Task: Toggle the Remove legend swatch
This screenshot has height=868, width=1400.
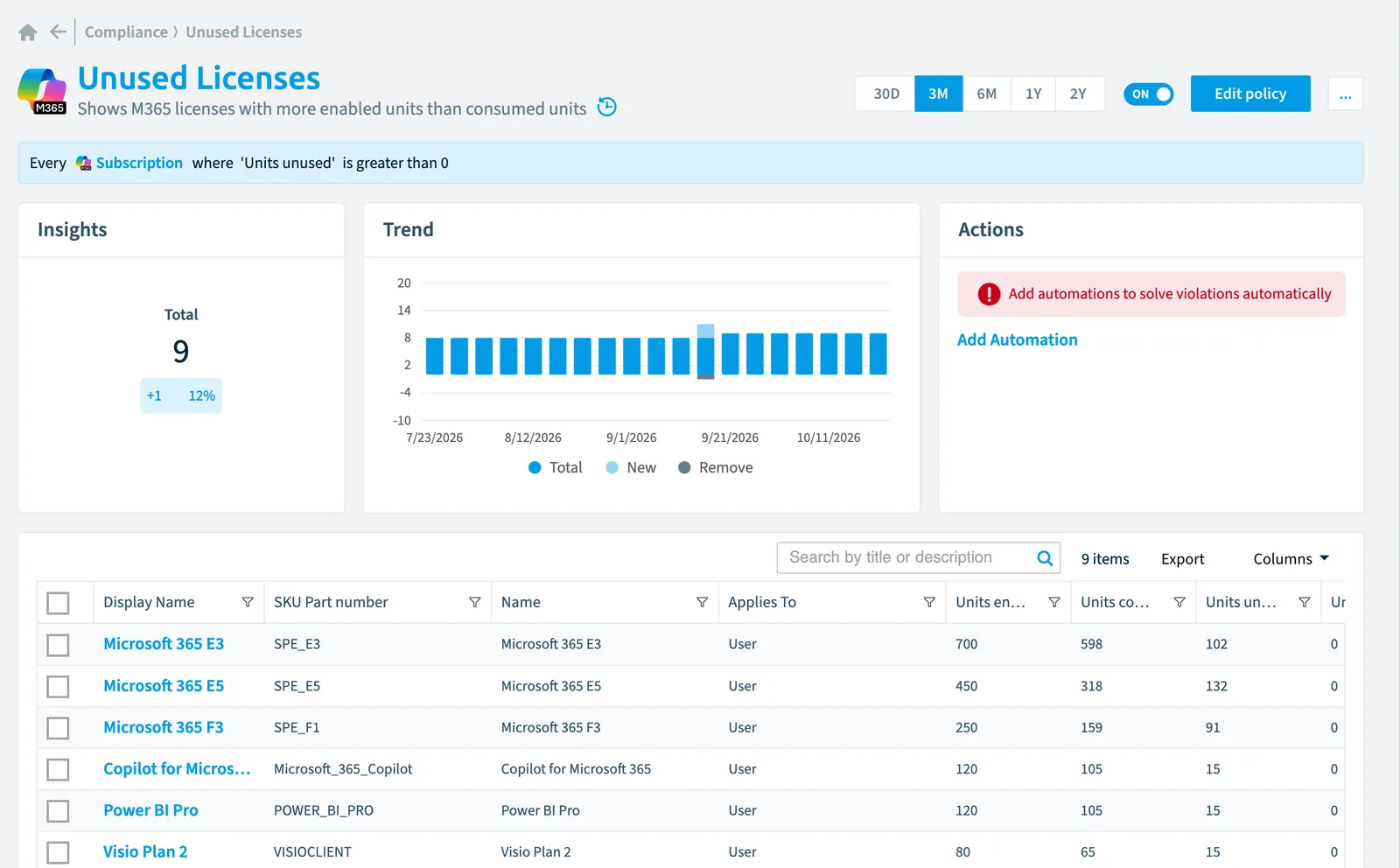Action: coord(684,468)
